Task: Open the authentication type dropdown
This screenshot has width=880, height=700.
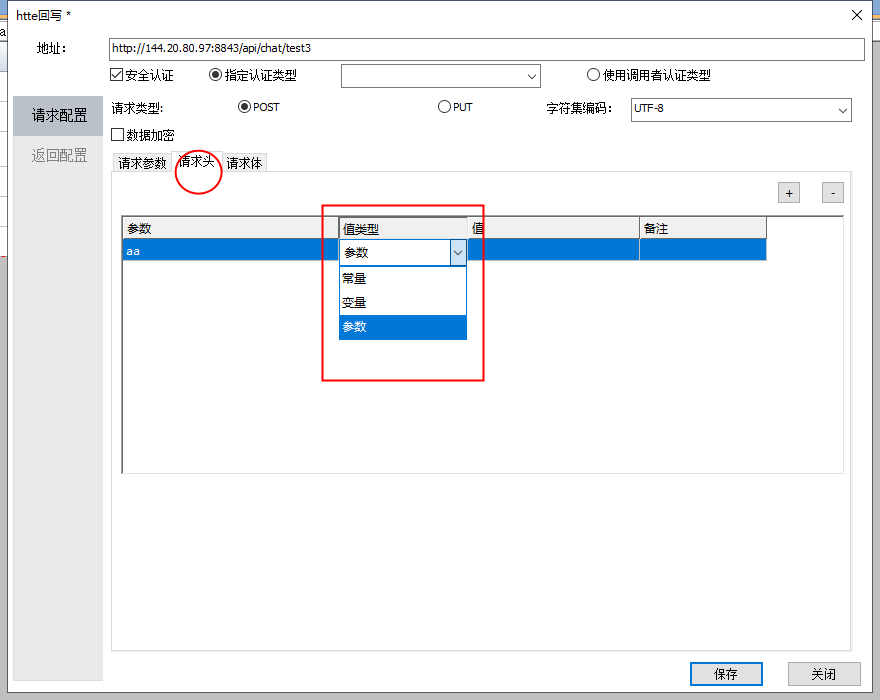Action: tap(440, 76)
